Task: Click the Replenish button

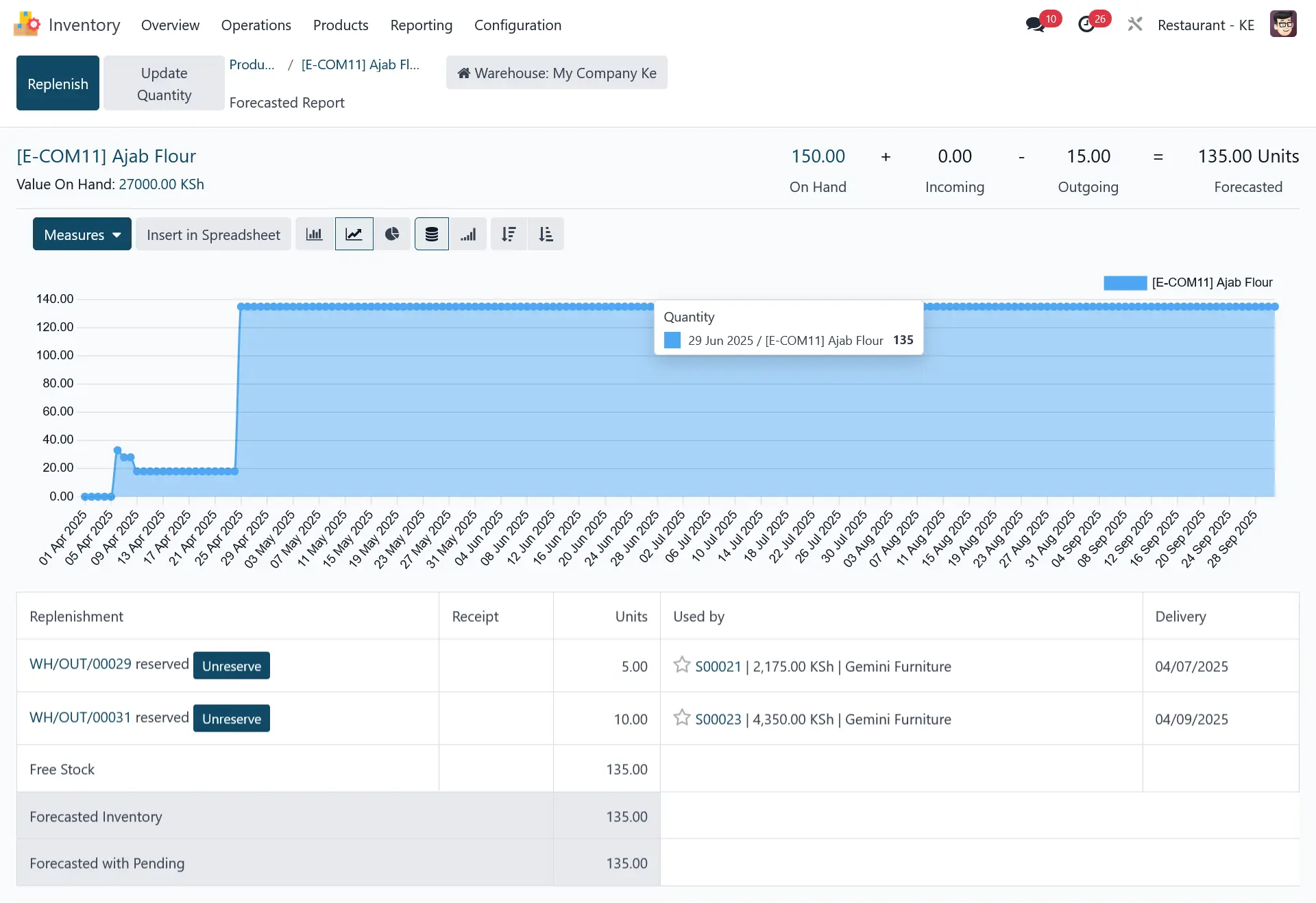Action: point(58,84)
